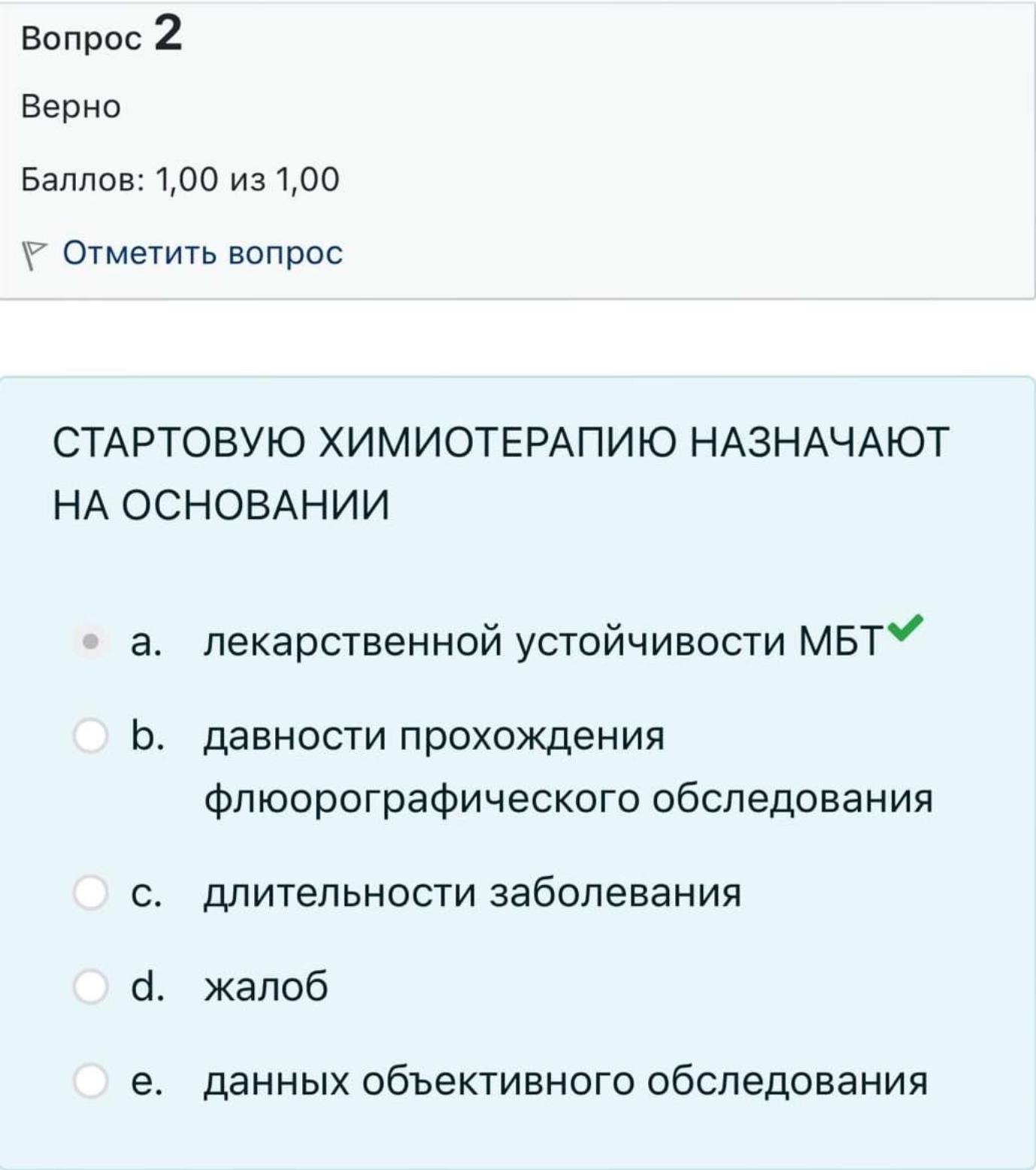The image size is (1036, 1170).
Task: Click the Верно status text
Action: pos(71,107)
